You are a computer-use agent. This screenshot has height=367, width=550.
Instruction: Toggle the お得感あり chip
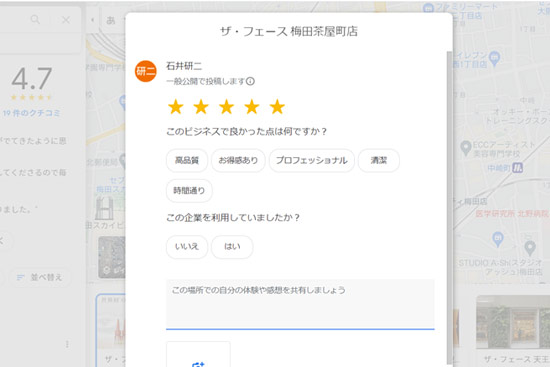pyautogui.click(x=238, y=160)
